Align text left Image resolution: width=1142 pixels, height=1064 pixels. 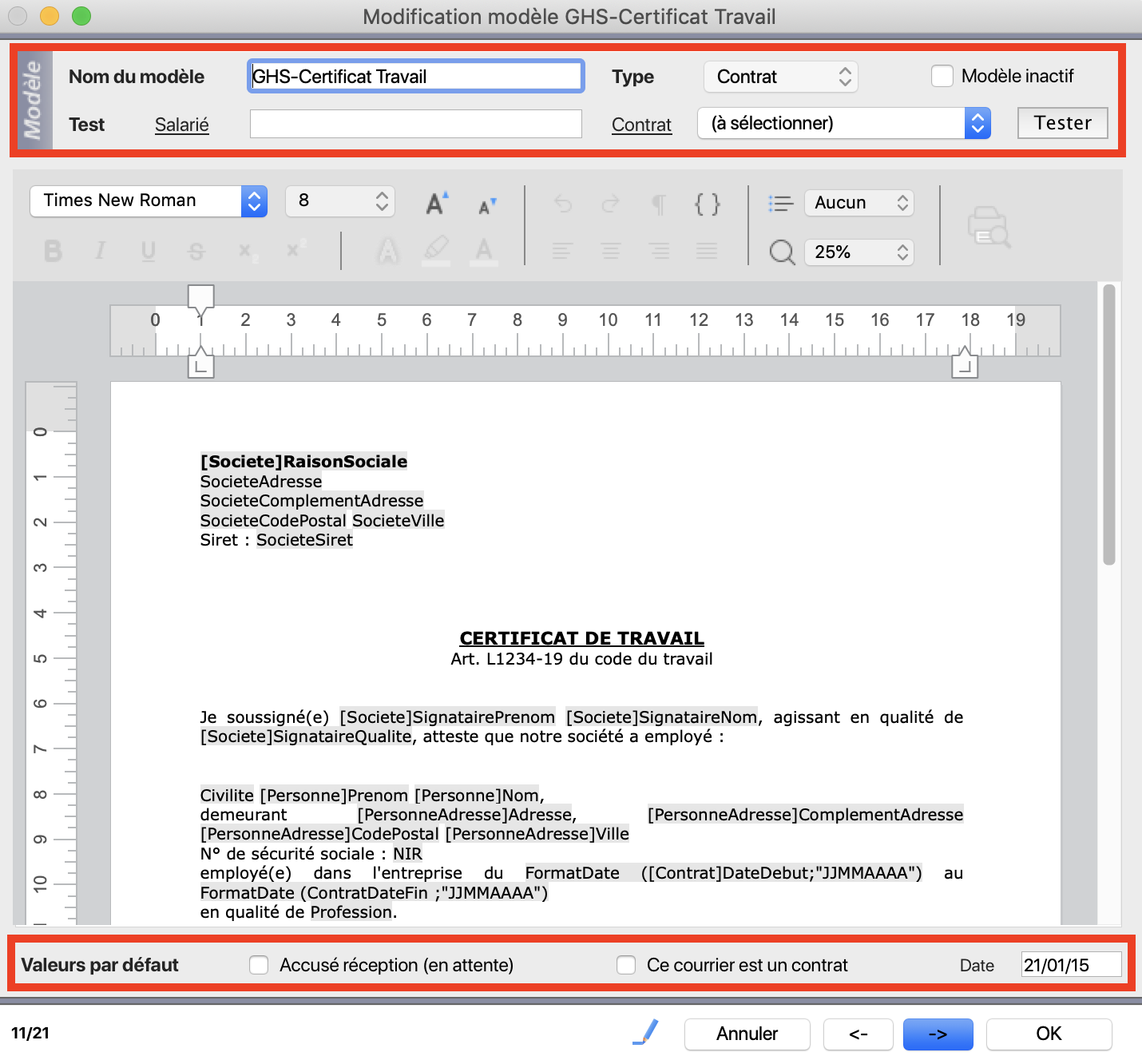click(562, 252)
